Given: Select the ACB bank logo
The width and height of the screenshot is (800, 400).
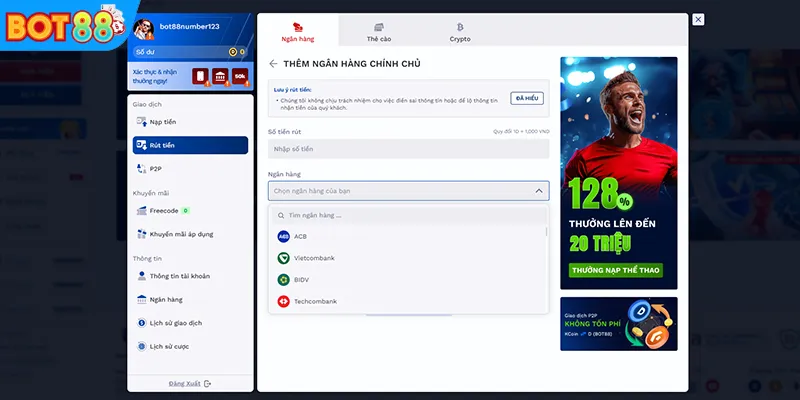Looking at the screenshot, I should tap(283, 236).
